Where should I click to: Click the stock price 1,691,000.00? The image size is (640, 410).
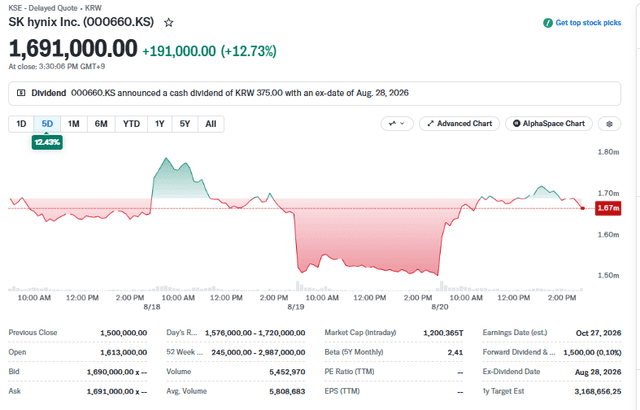pos(73,49)
